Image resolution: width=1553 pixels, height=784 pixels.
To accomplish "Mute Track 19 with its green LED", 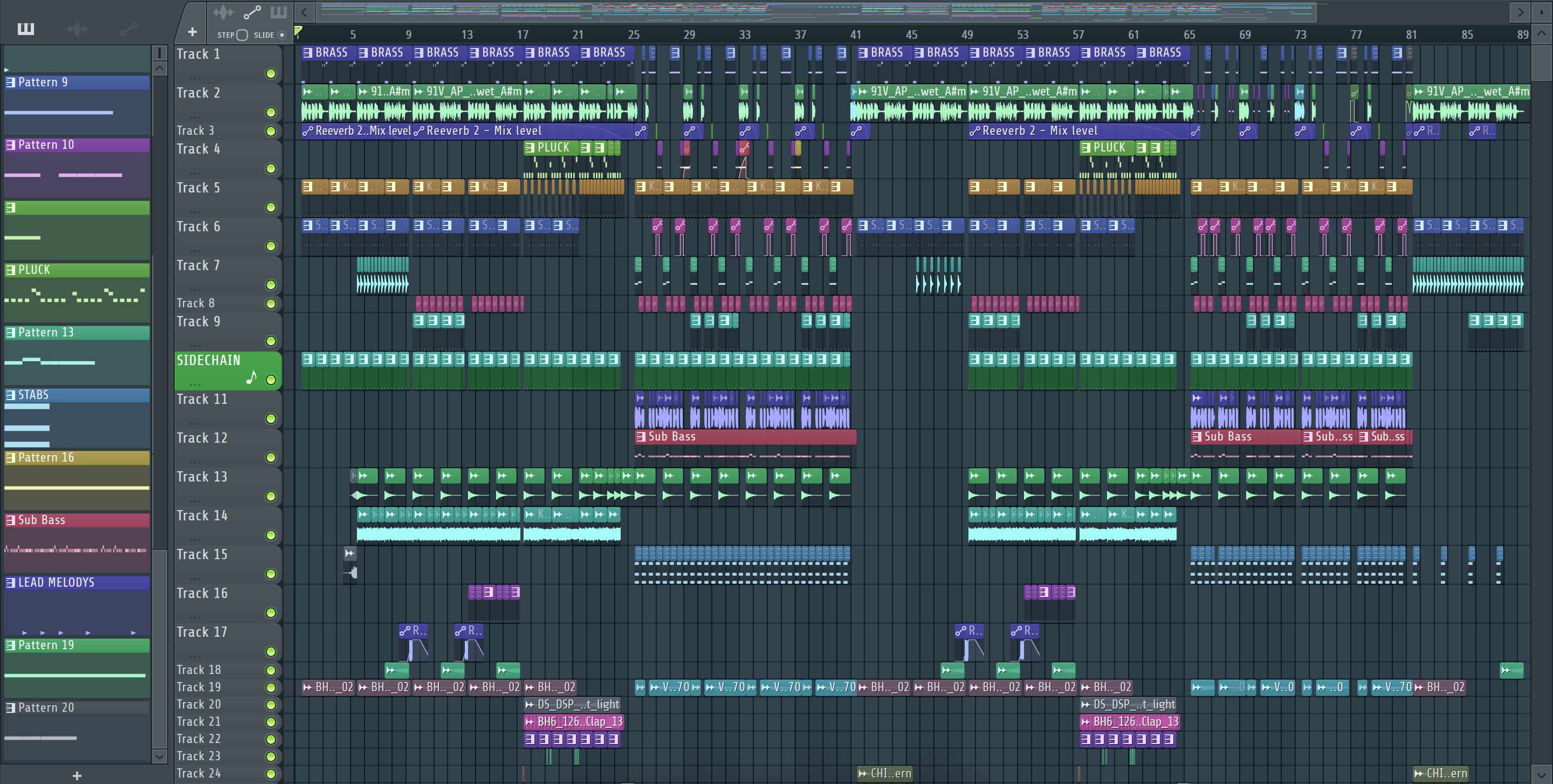I will pos(271,687).
